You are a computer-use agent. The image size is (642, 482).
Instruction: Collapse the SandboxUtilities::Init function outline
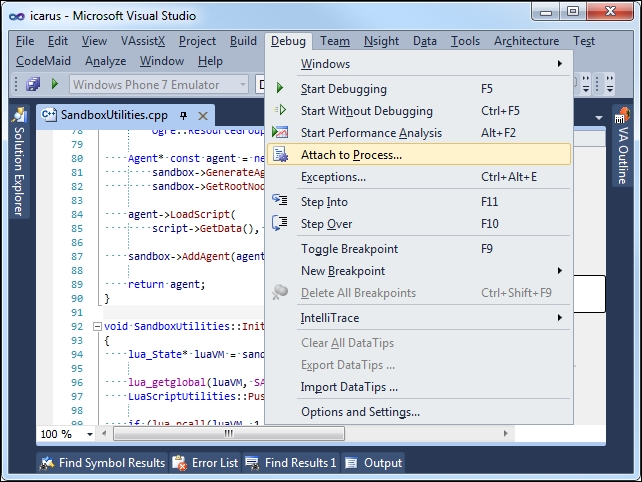pos(97,326)
